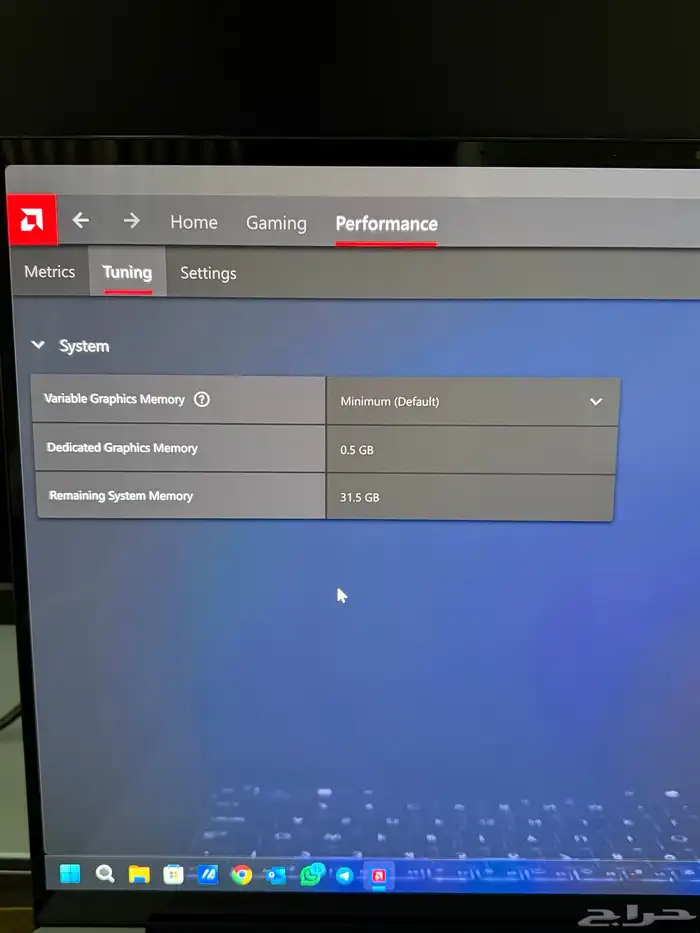
Task: Select the Performance tab
Action: 386,224
